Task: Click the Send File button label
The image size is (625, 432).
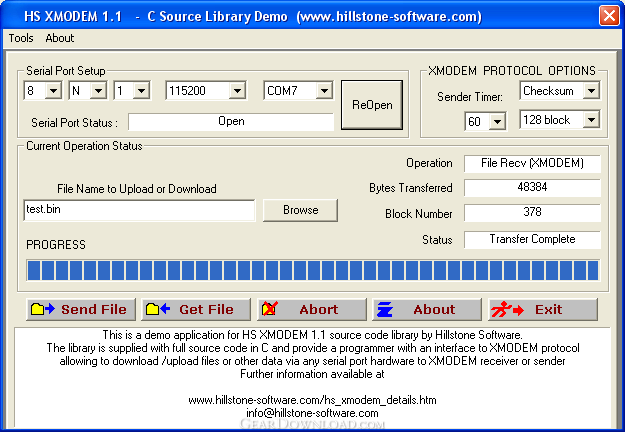Action: pyautogui.click(x=94, y=309)
